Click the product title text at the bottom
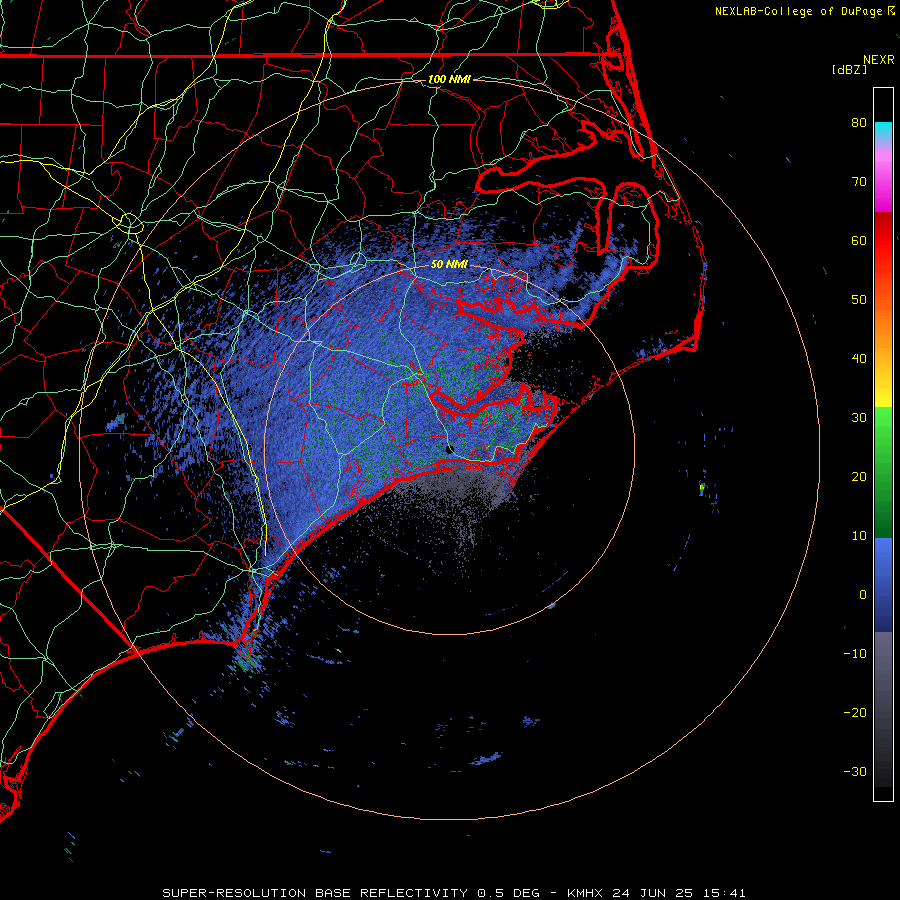900x900 pixels. [454, 893]
